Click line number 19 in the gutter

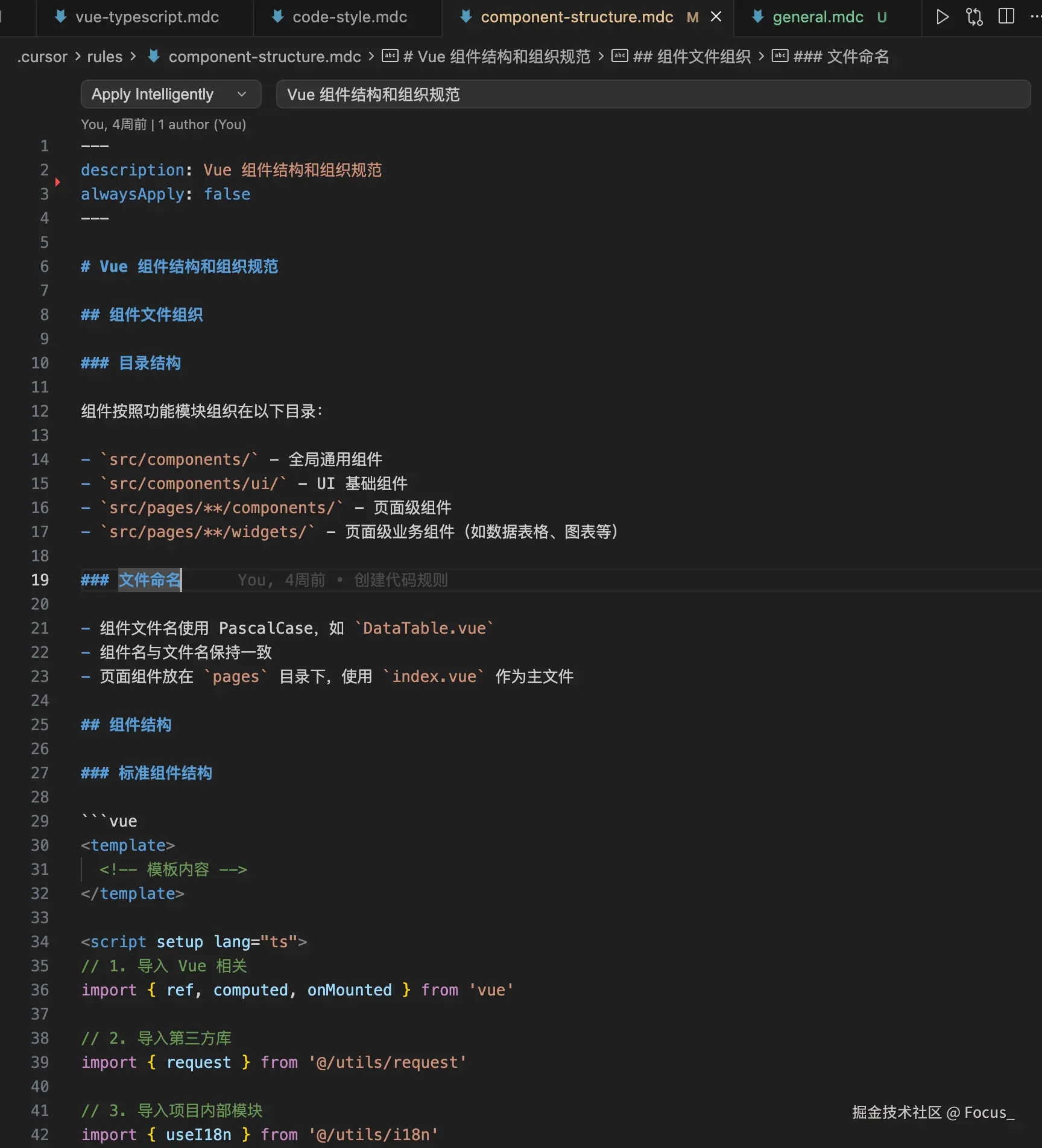pyautogui.click(x=40, y=580)
